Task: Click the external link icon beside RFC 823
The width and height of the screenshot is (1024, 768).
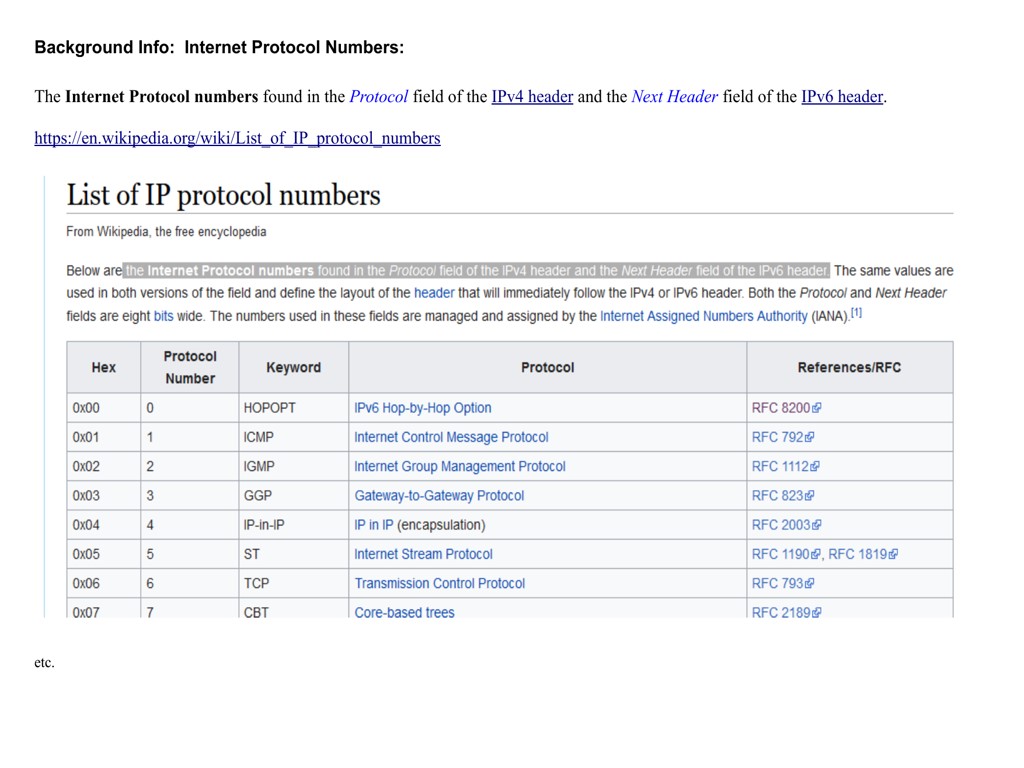Action: 811,496
